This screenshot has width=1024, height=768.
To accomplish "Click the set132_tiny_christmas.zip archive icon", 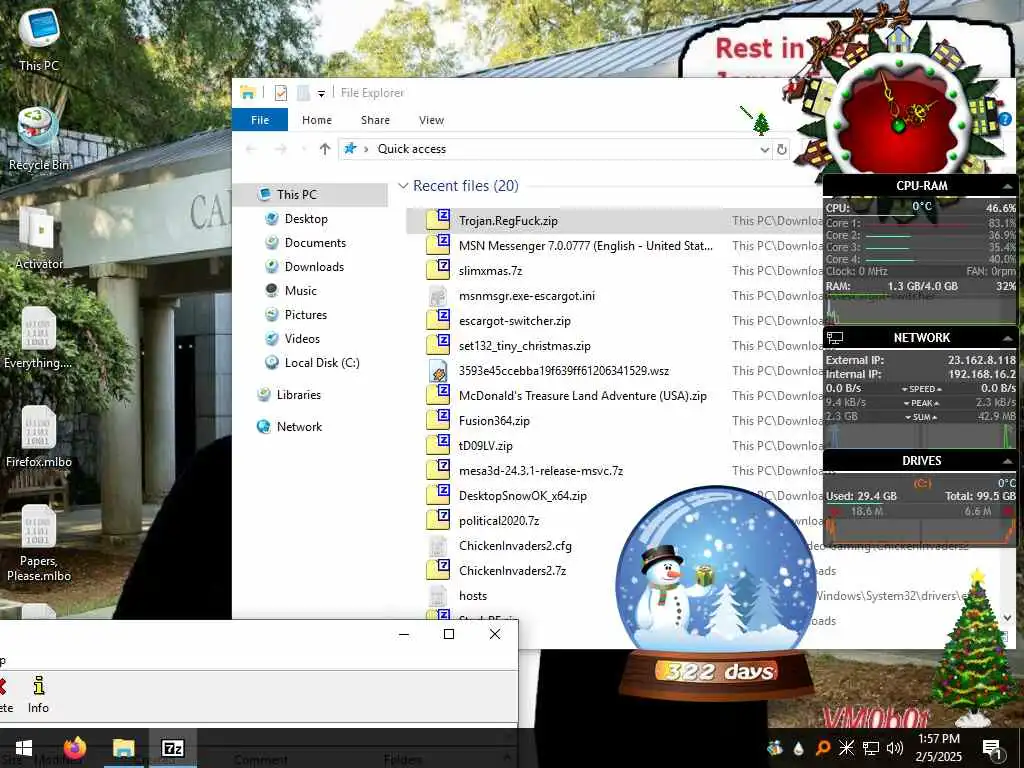I will click(x=438, y=344).
